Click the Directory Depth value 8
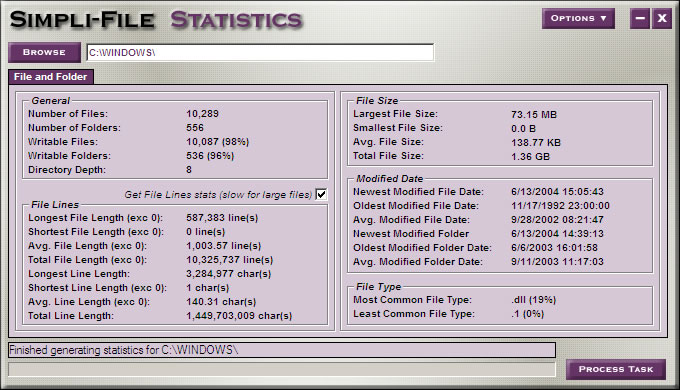680x390 pixels. [189, 170]
